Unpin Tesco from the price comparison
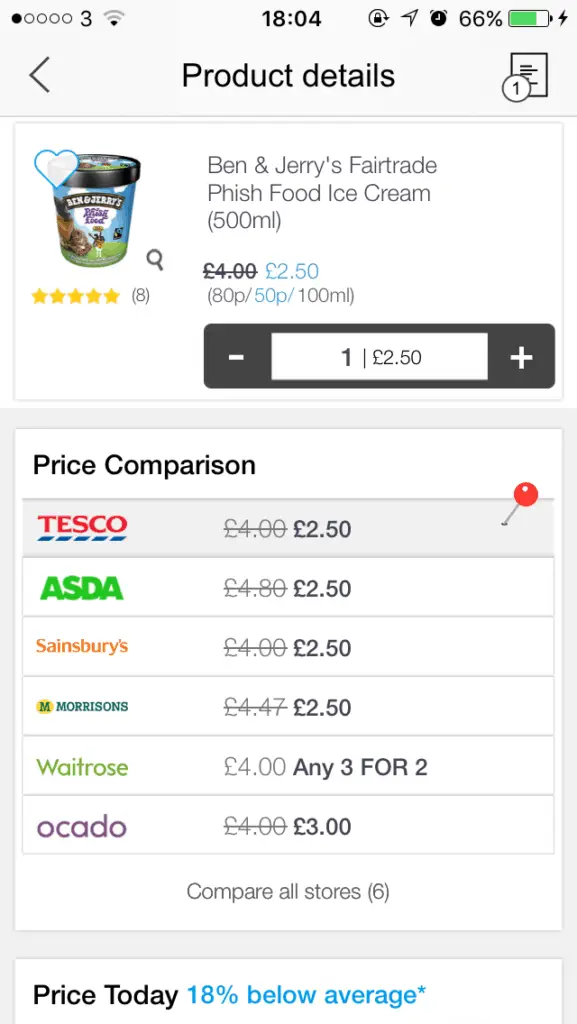Viewport: 577px width, 1024px height. pos(525,493)
